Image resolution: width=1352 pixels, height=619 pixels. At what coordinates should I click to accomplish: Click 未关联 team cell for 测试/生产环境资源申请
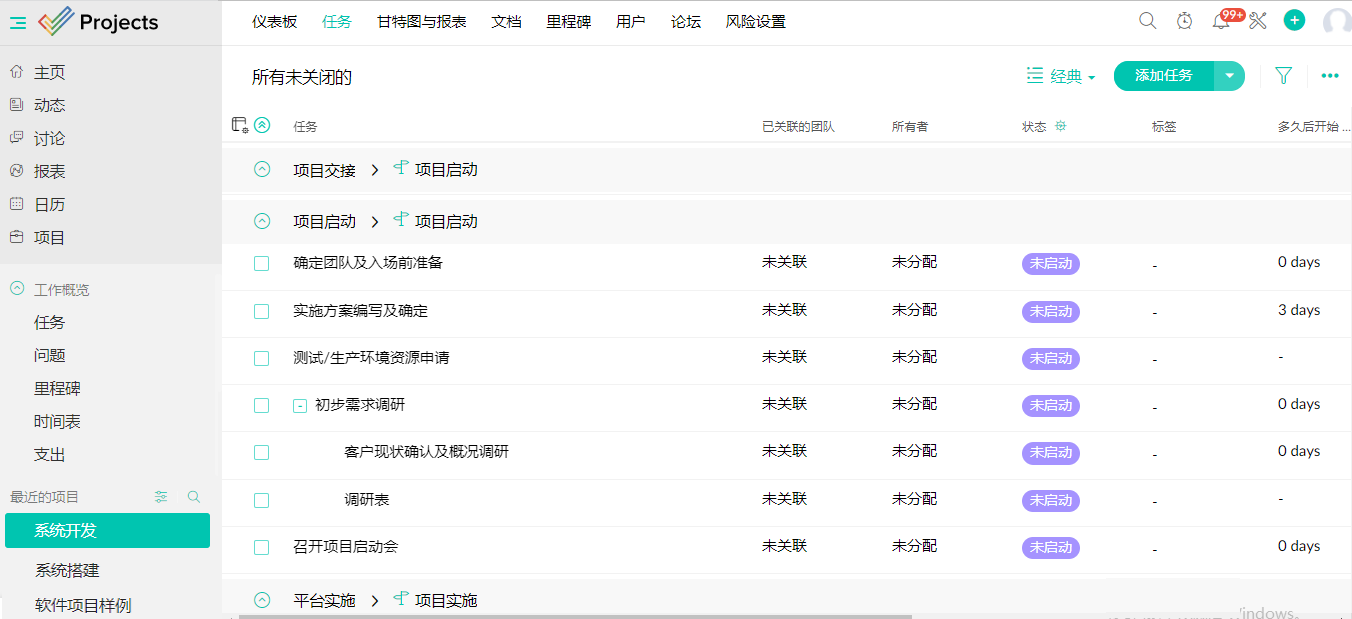click(785, 357)
